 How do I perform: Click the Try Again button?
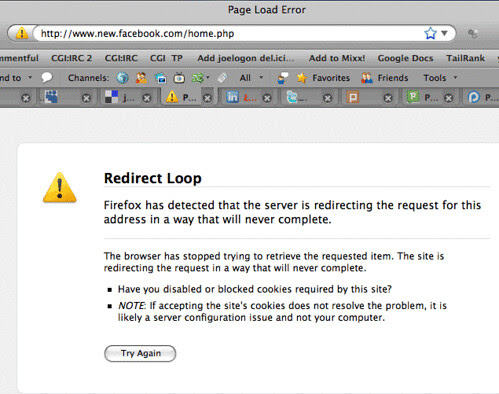click(140, 353)
